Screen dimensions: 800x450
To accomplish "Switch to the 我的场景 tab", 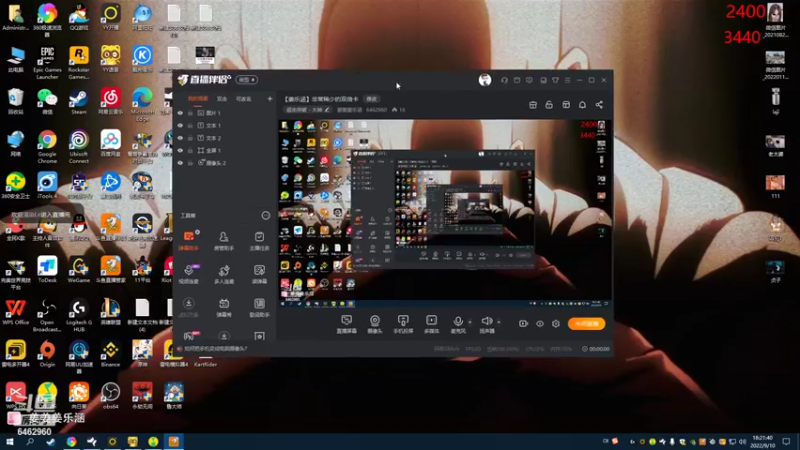I will pyautogui.click(x=198, y=99).
